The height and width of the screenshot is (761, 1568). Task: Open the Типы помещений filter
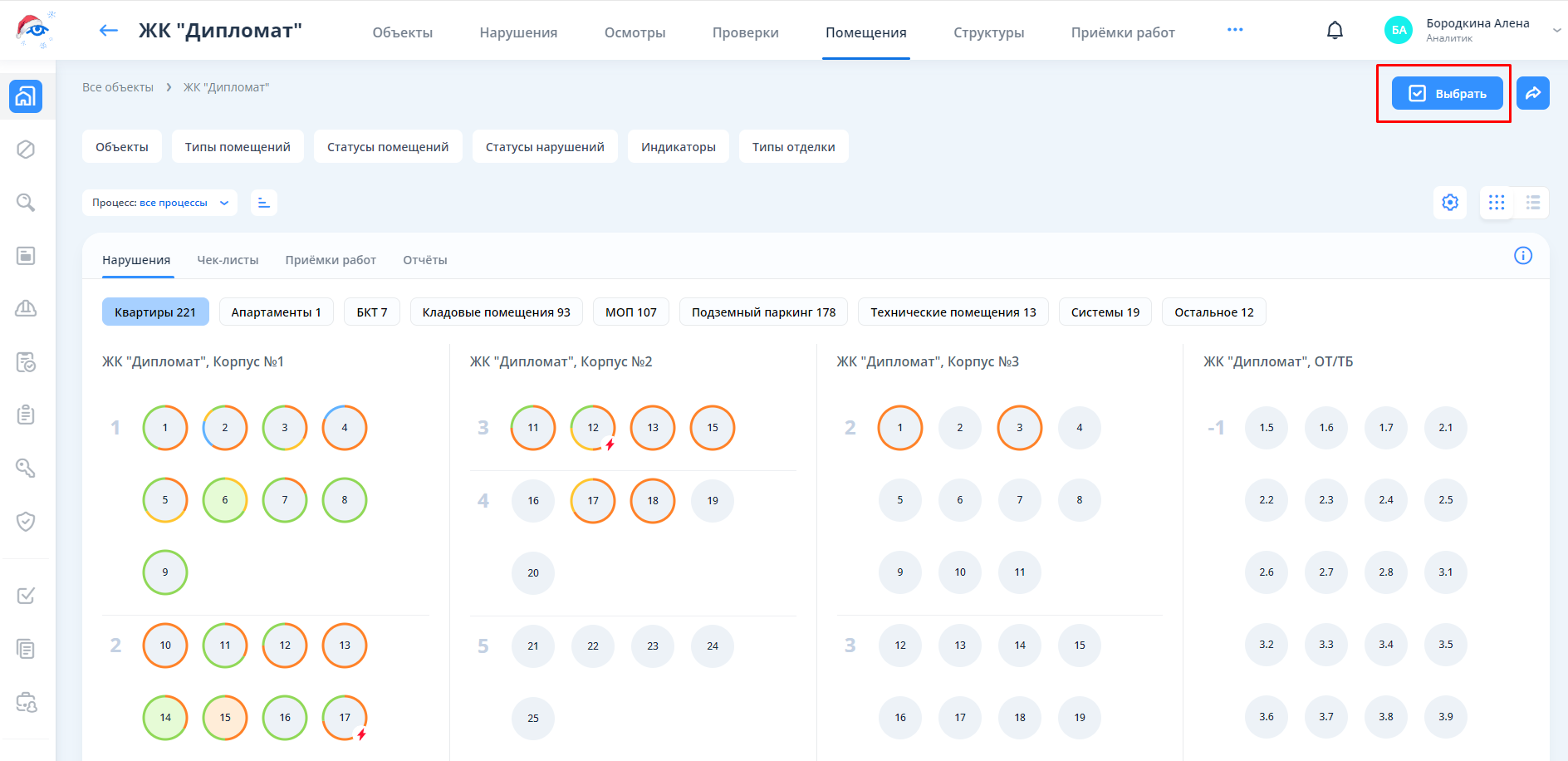tap(238, 147)
